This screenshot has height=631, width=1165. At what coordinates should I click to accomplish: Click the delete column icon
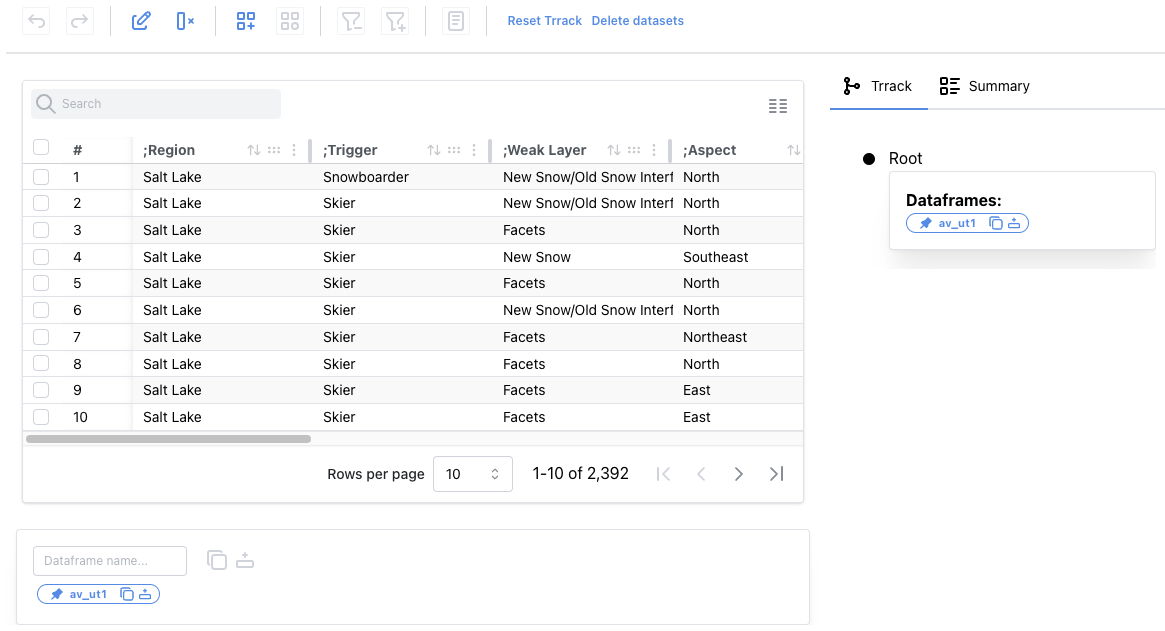coord(185,21)
